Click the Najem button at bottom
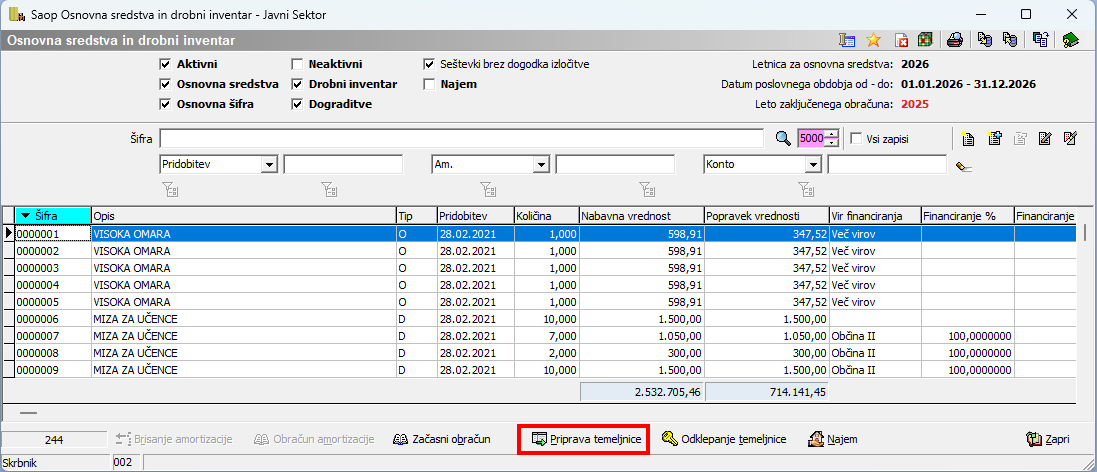The width and height of the screenshot is (1097, 472). point(833,439)
